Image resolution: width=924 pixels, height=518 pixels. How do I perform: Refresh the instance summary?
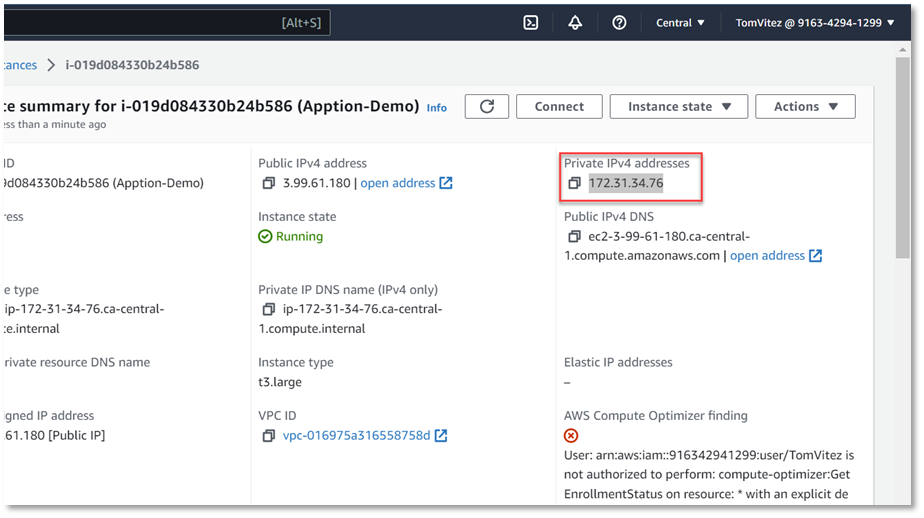point(487,107)
